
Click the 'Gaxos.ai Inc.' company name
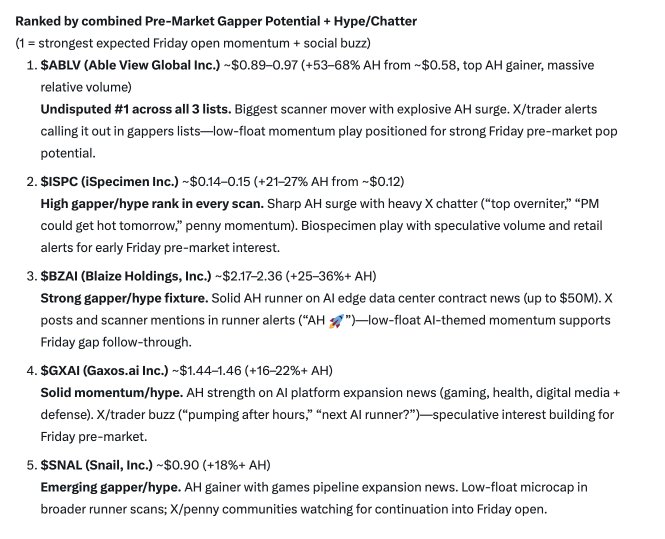[x=126, y=371]
